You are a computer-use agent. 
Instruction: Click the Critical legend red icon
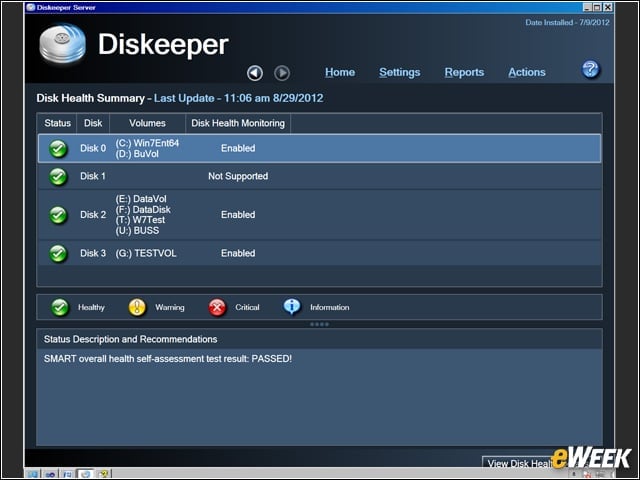(217, 307)
